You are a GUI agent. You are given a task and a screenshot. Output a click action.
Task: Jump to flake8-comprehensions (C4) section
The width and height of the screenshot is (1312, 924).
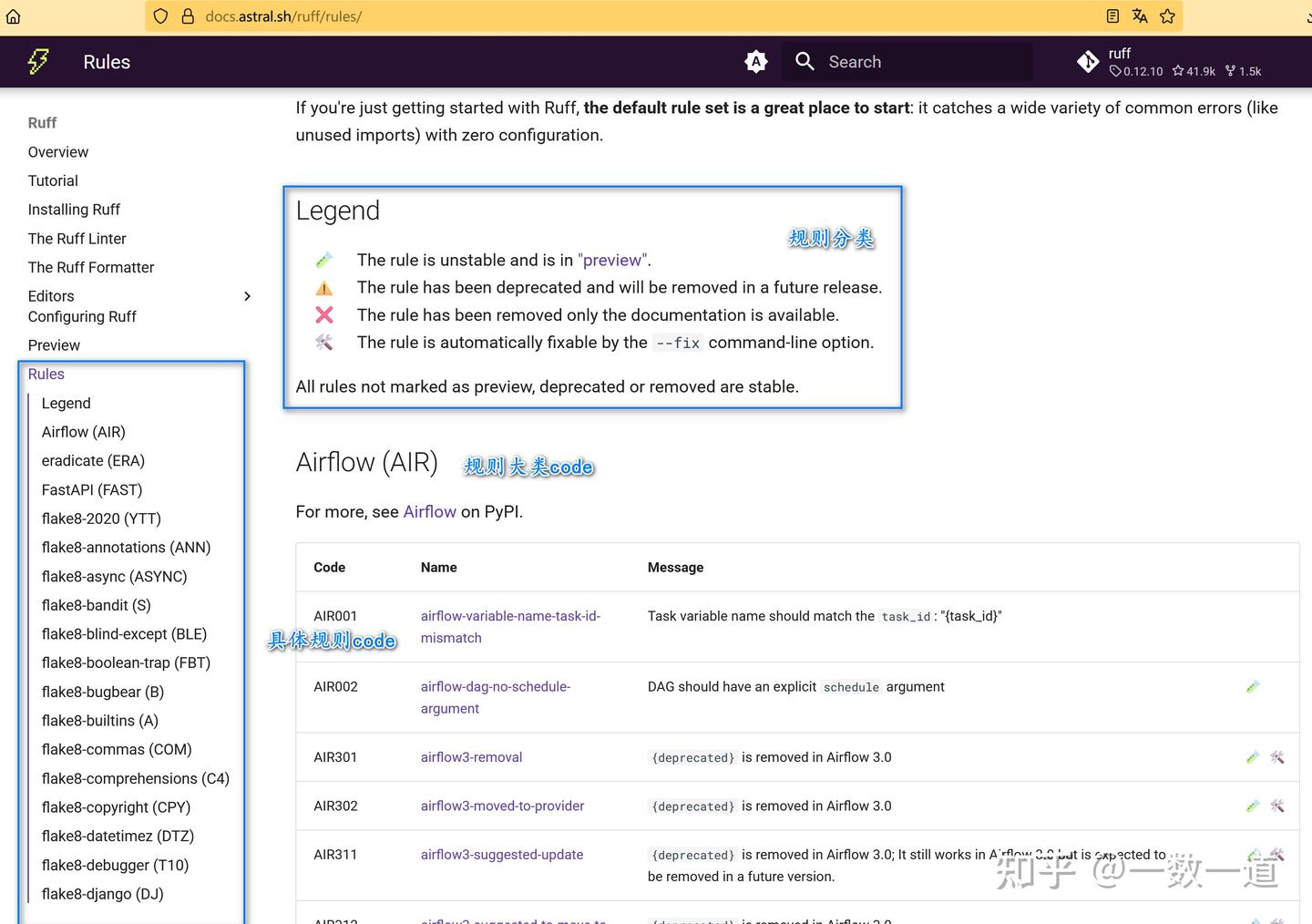(136, 778)
